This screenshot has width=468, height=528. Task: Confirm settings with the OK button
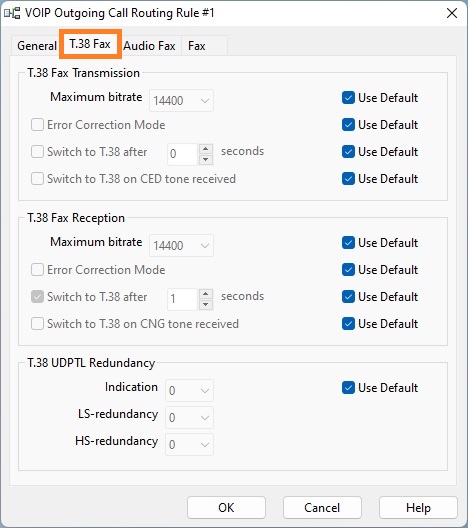point(226,507)
